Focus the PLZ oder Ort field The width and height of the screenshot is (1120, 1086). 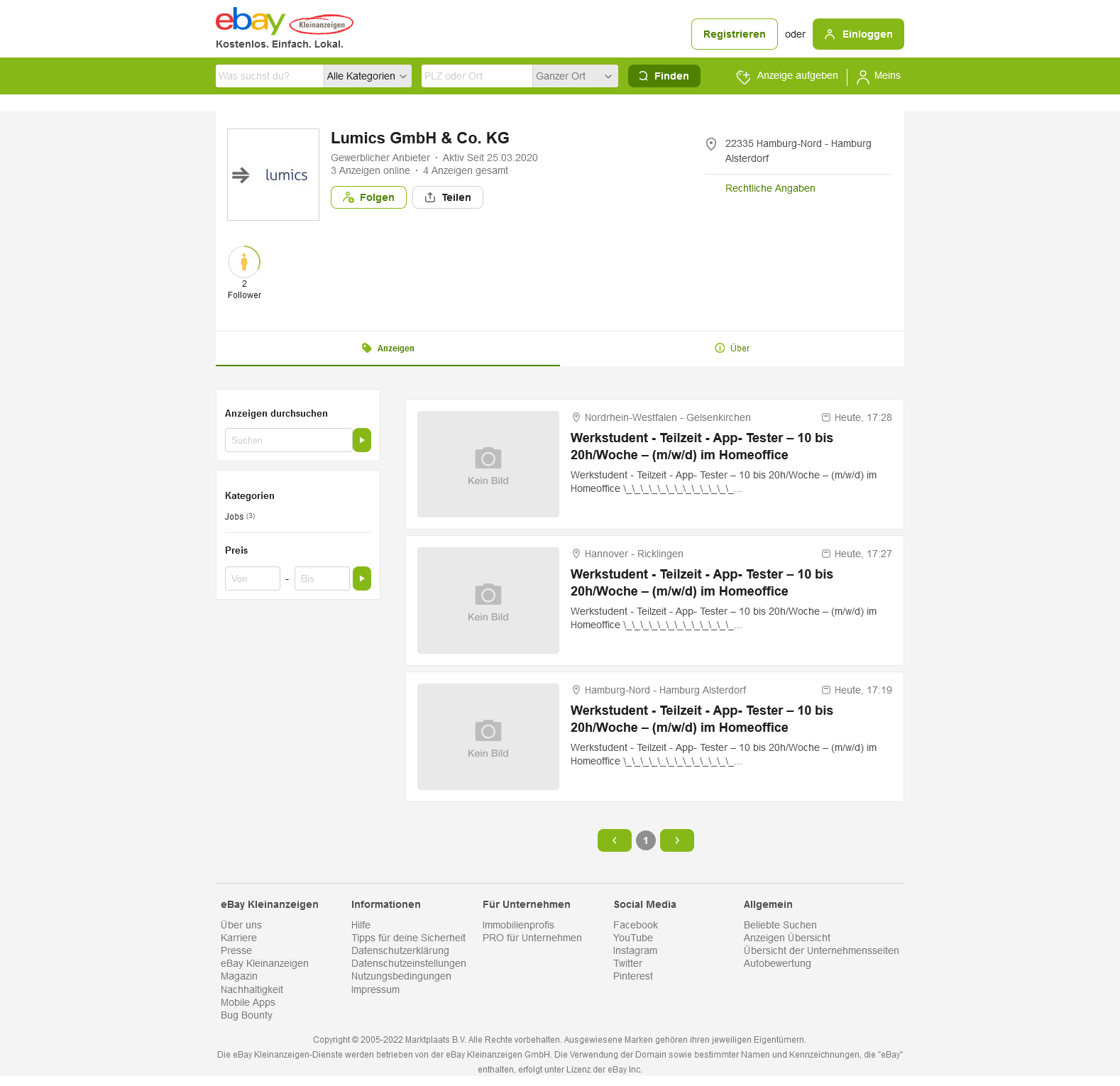(x=477, y=76)
